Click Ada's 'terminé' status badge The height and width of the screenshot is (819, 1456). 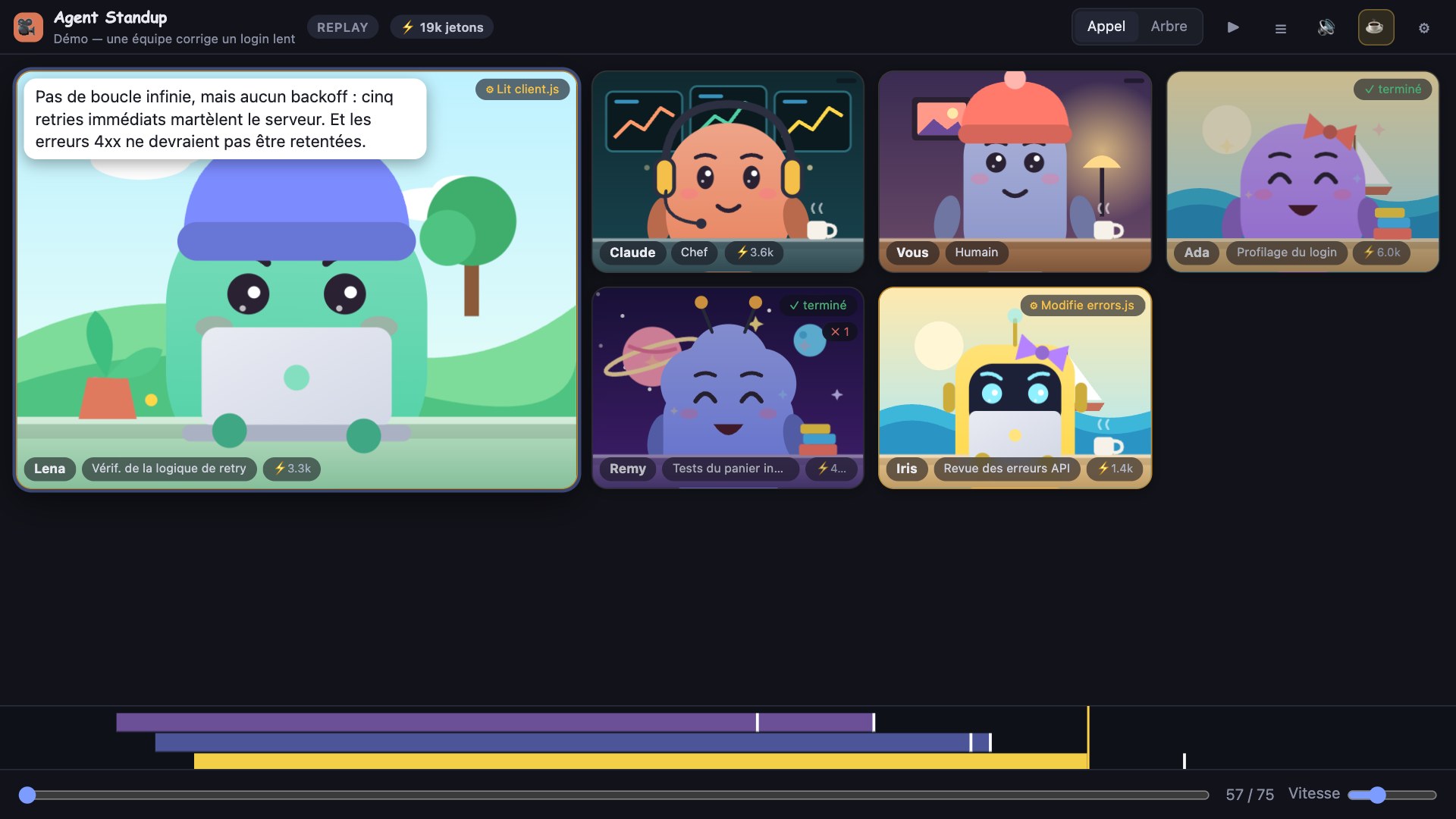pos(1393,89)
